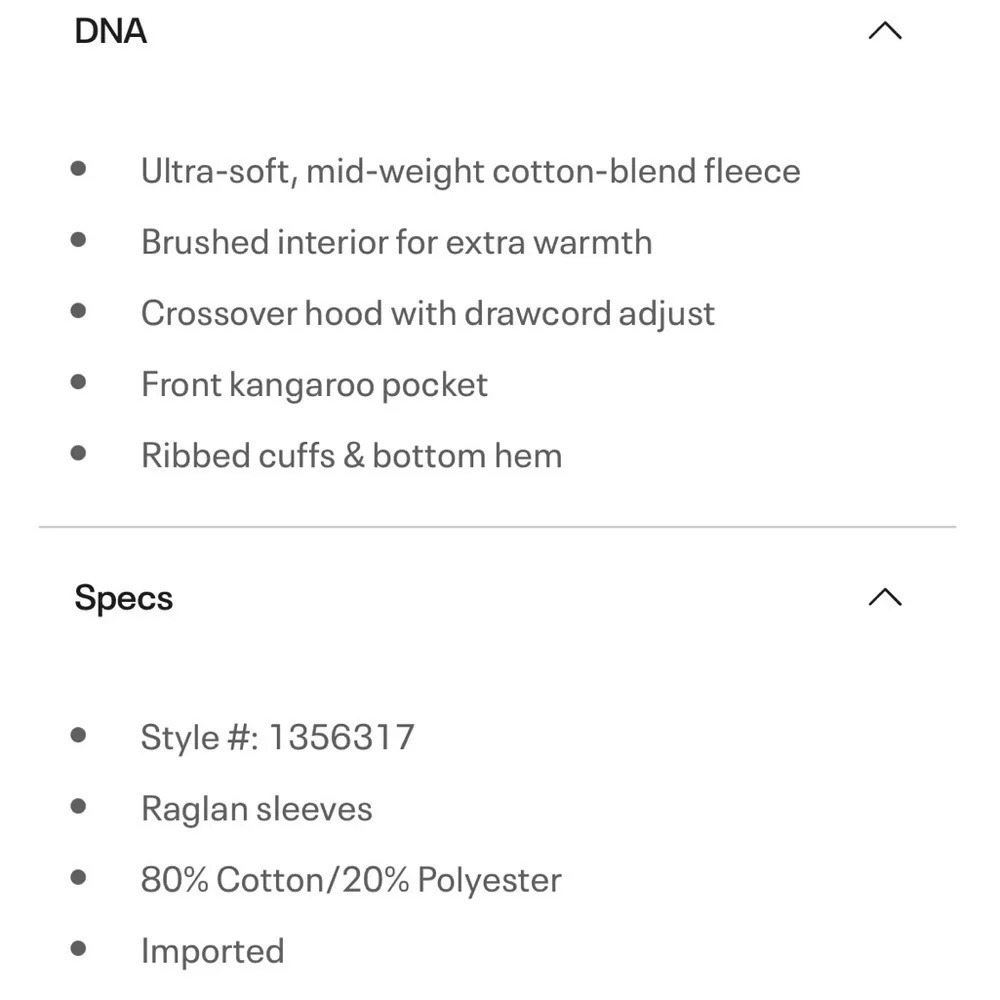The width and height of the screenshot is (1000, 1000).
Task: Select the brushed interior for extra warmth text
Action: click(397, 242)
